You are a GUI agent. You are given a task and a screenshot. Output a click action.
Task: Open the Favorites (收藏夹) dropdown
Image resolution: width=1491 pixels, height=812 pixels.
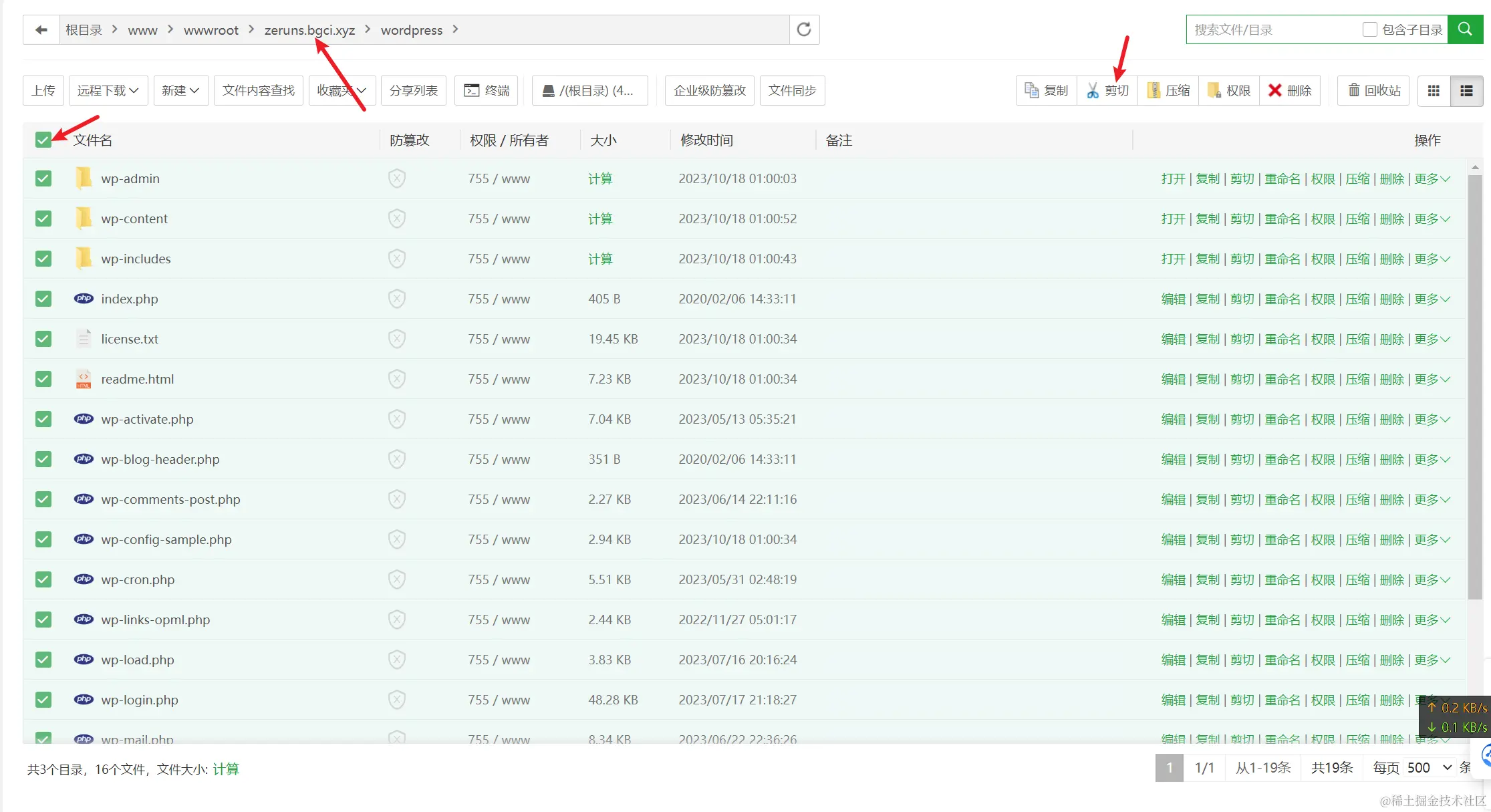342,91
